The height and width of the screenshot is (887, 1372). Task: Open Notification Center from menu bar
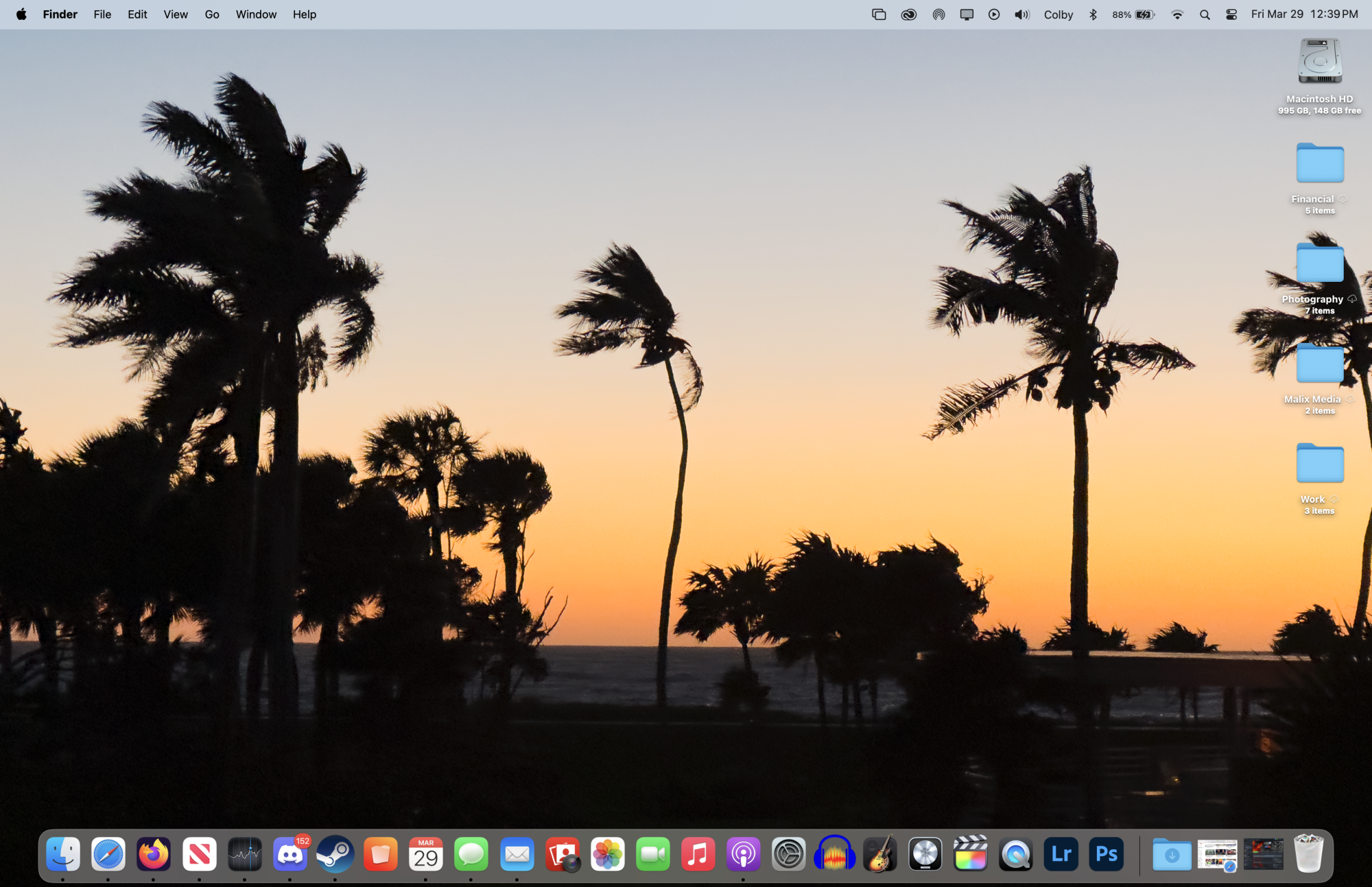pyautogui.click(x=1305, y=14)
